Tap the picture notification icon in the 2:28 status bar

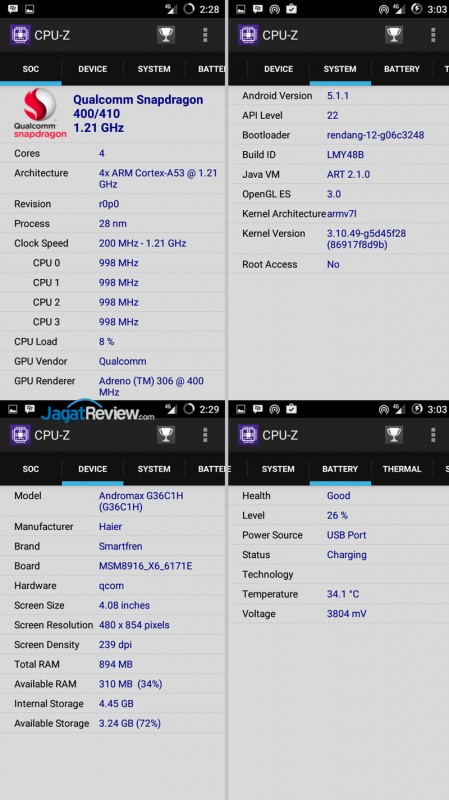click(30, 9)
